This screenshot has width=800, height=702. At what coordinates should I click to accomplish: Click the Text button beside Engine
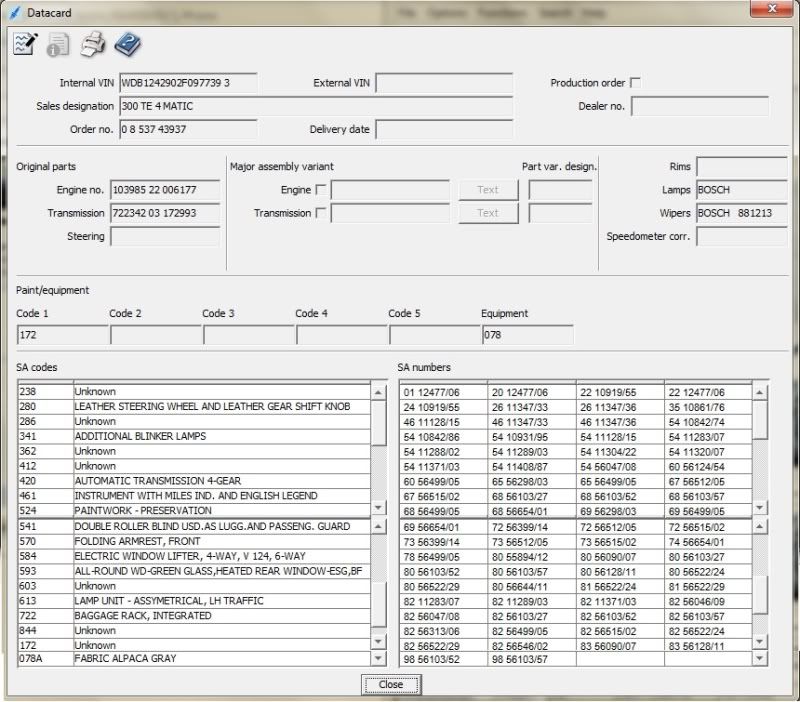(x=488, y=190)
